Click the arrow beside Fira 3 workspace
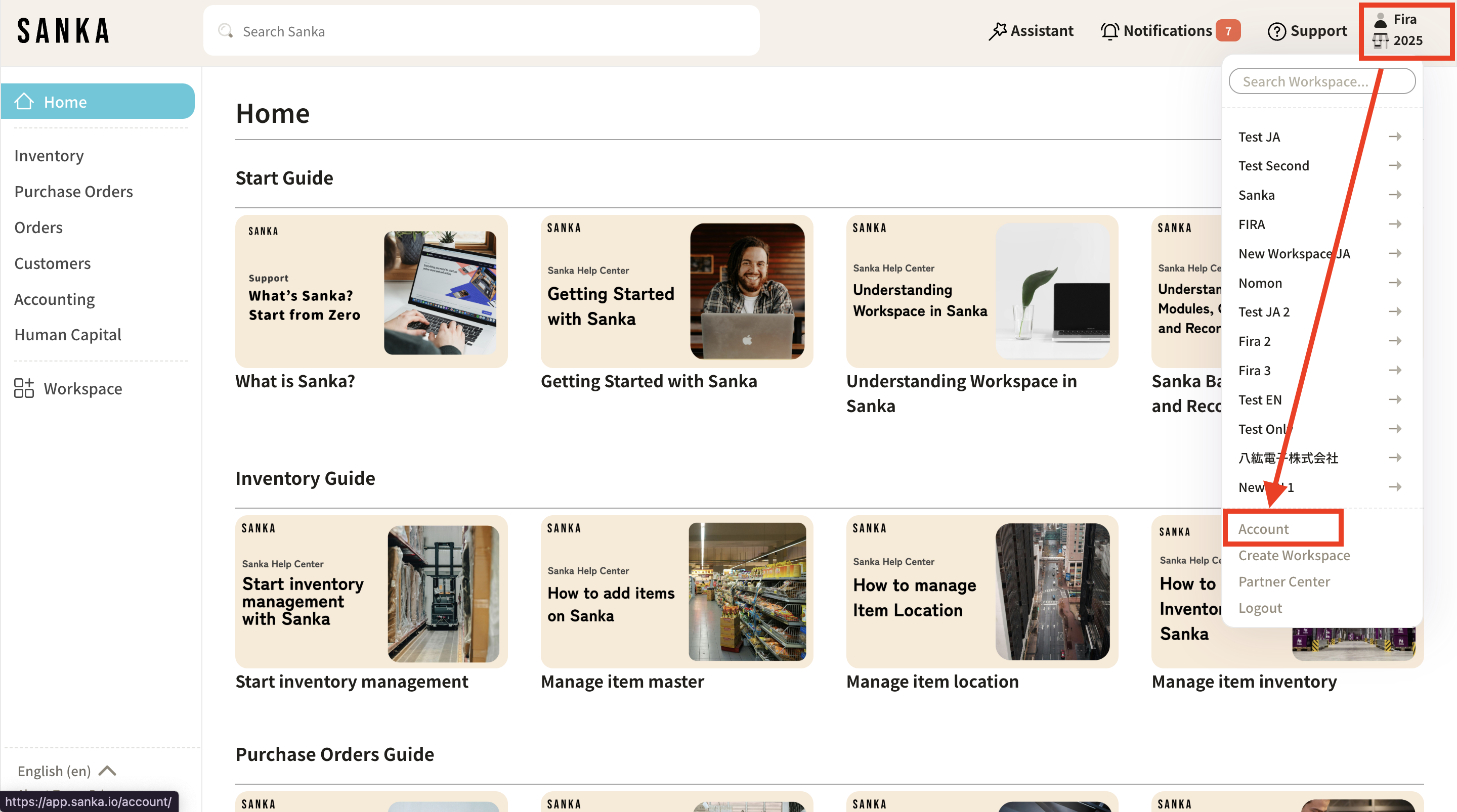 pyautogui.click(x=1395, y=371)
